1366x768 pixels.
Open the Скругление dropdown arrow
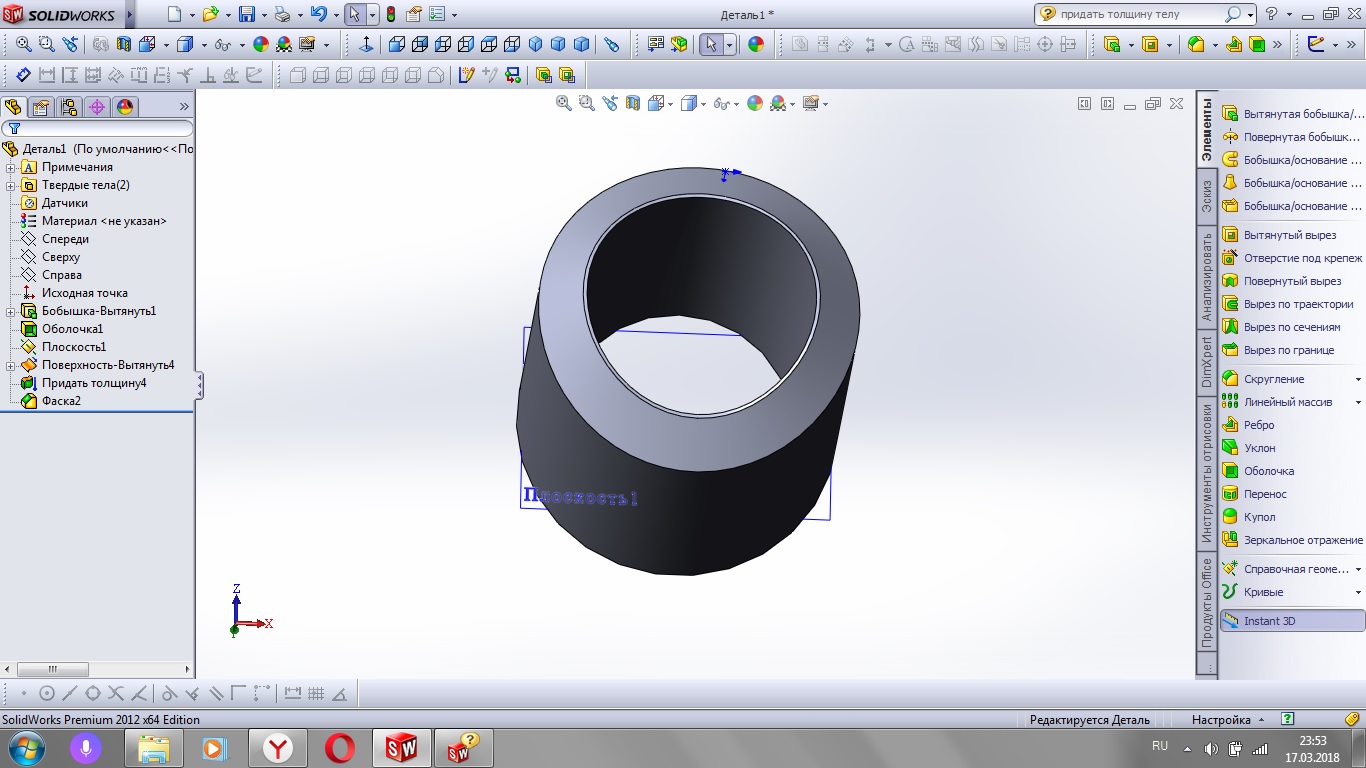(x=1357, y=380)
